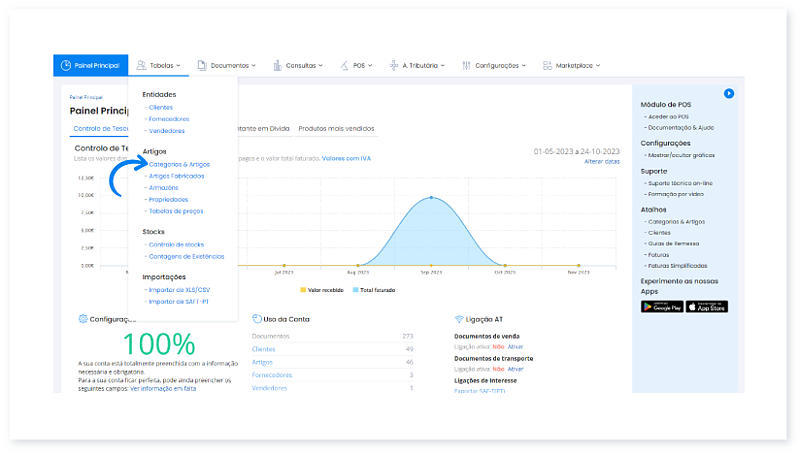Click the Documentos page icon
The image size is (800, 454).
203,65
